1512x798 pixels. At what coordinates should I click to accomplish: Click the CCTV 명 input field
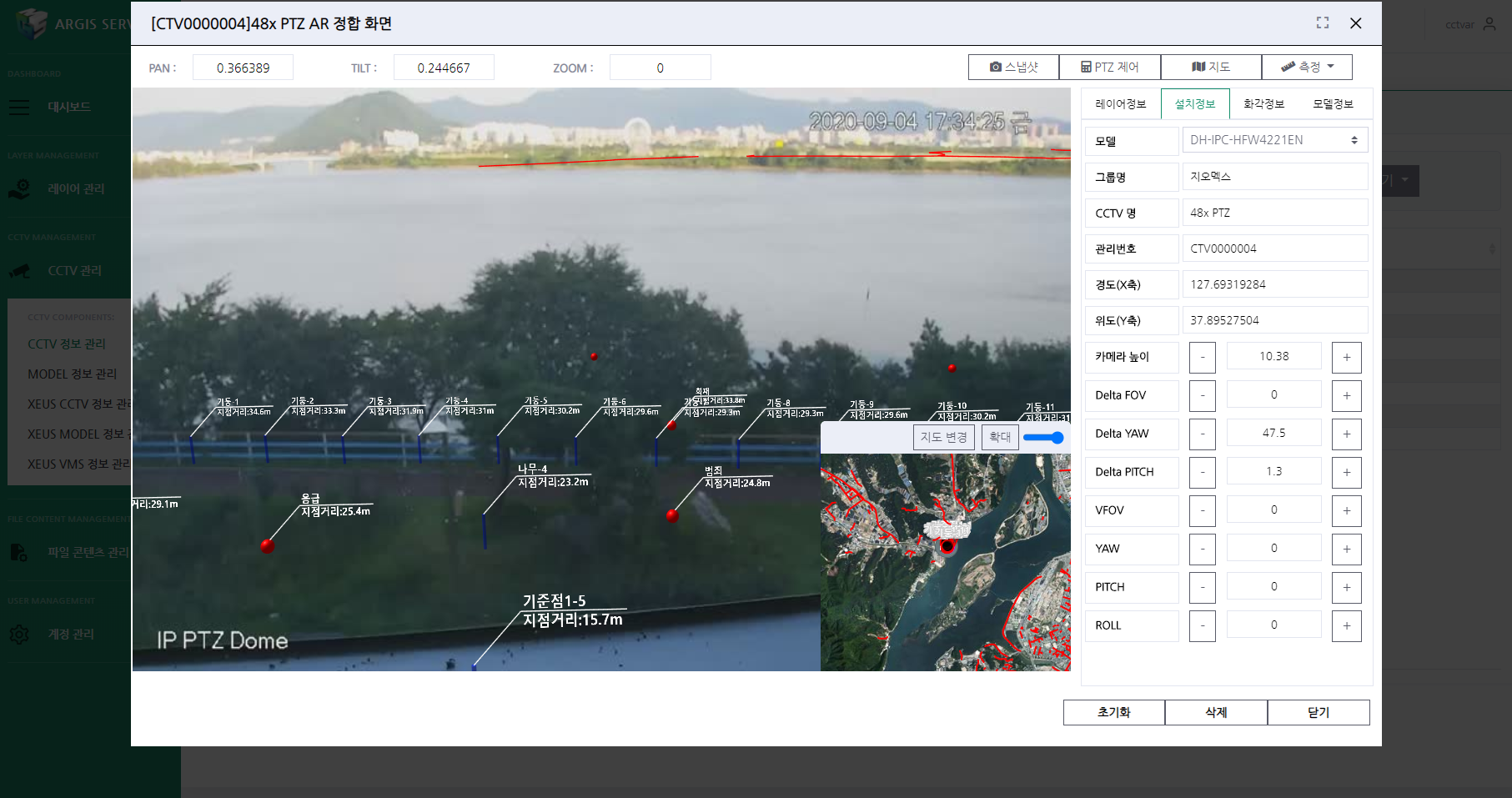point(1274,213)
